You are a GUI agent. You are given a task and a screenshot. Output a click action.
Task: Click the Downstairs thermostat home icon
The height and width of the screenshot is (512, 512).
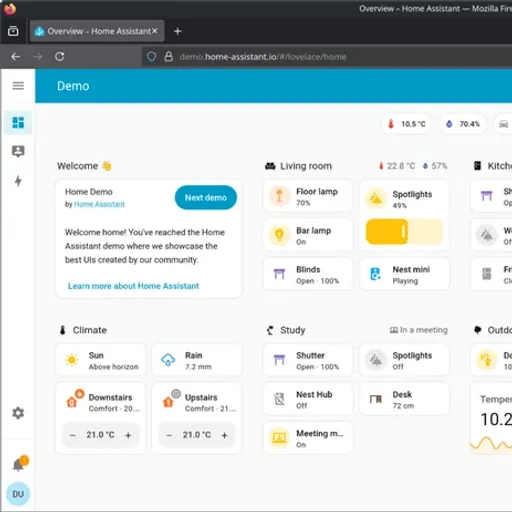pyautogui.click(x=72, y=402)
